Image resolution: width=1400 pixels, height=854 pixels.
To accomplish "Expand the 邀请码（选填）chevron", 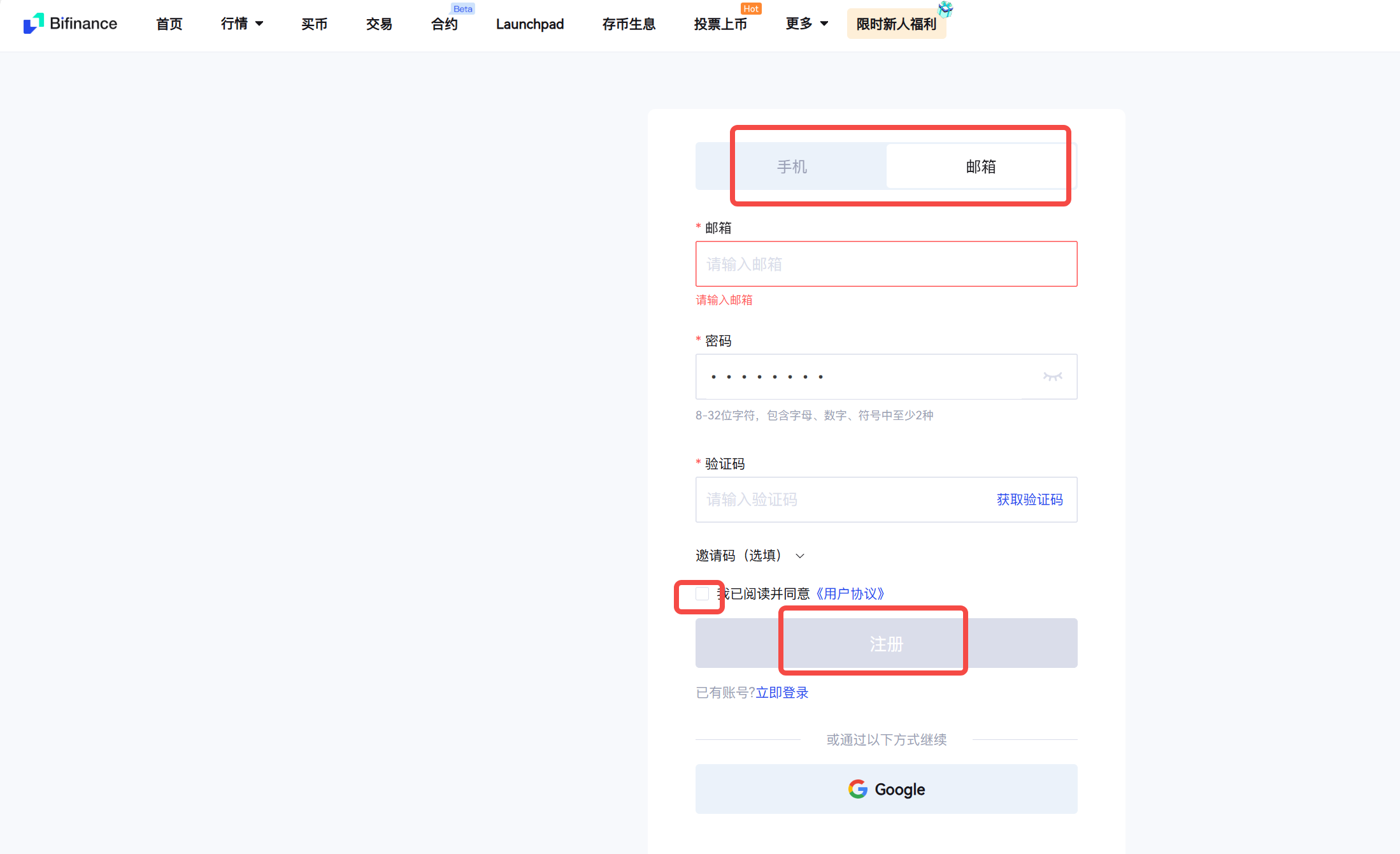I will point(800,556).
